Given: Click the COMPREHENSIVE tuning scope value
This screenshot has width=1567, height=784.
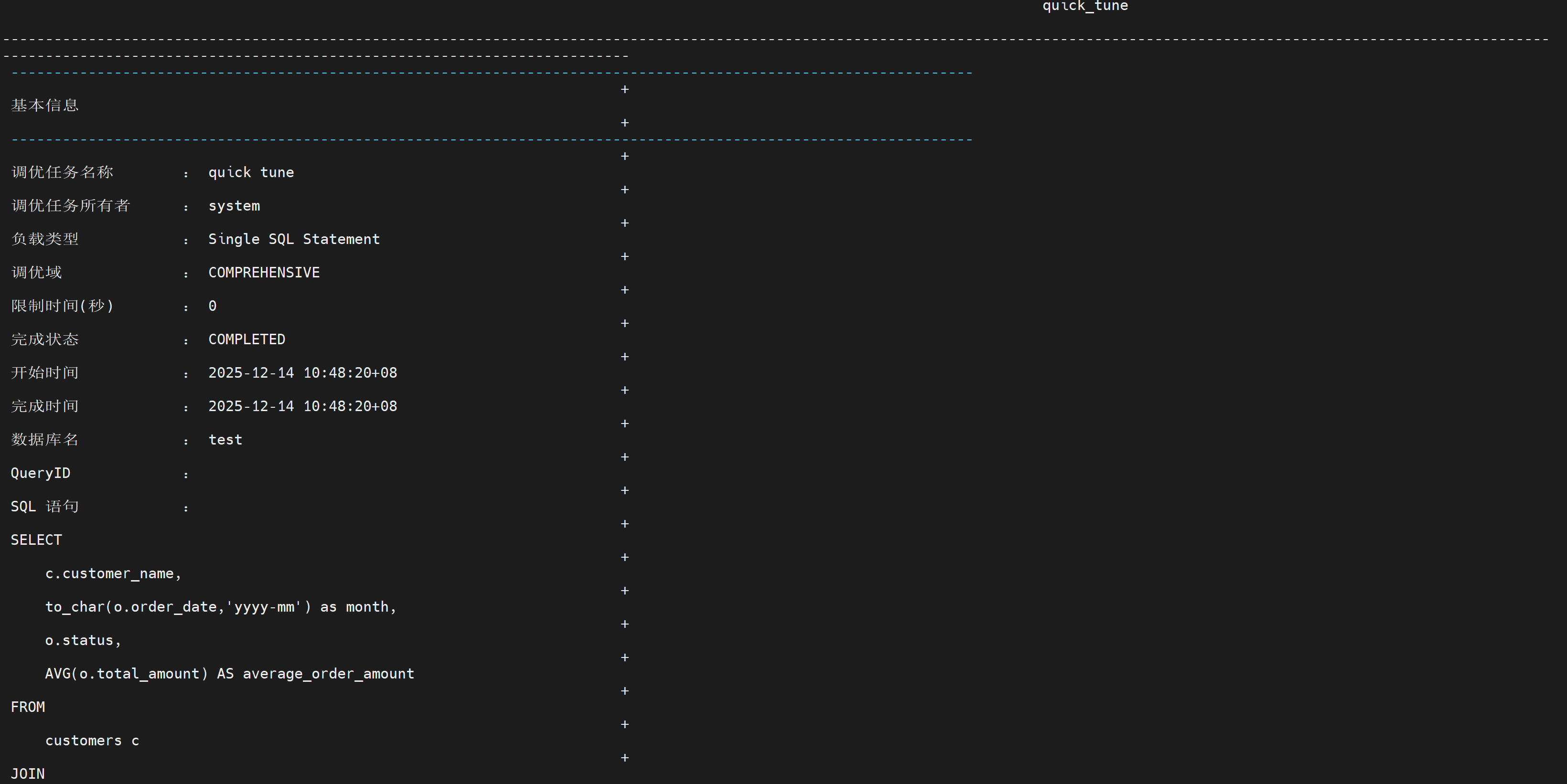Looking at the screenshot, I should (263, 273).
